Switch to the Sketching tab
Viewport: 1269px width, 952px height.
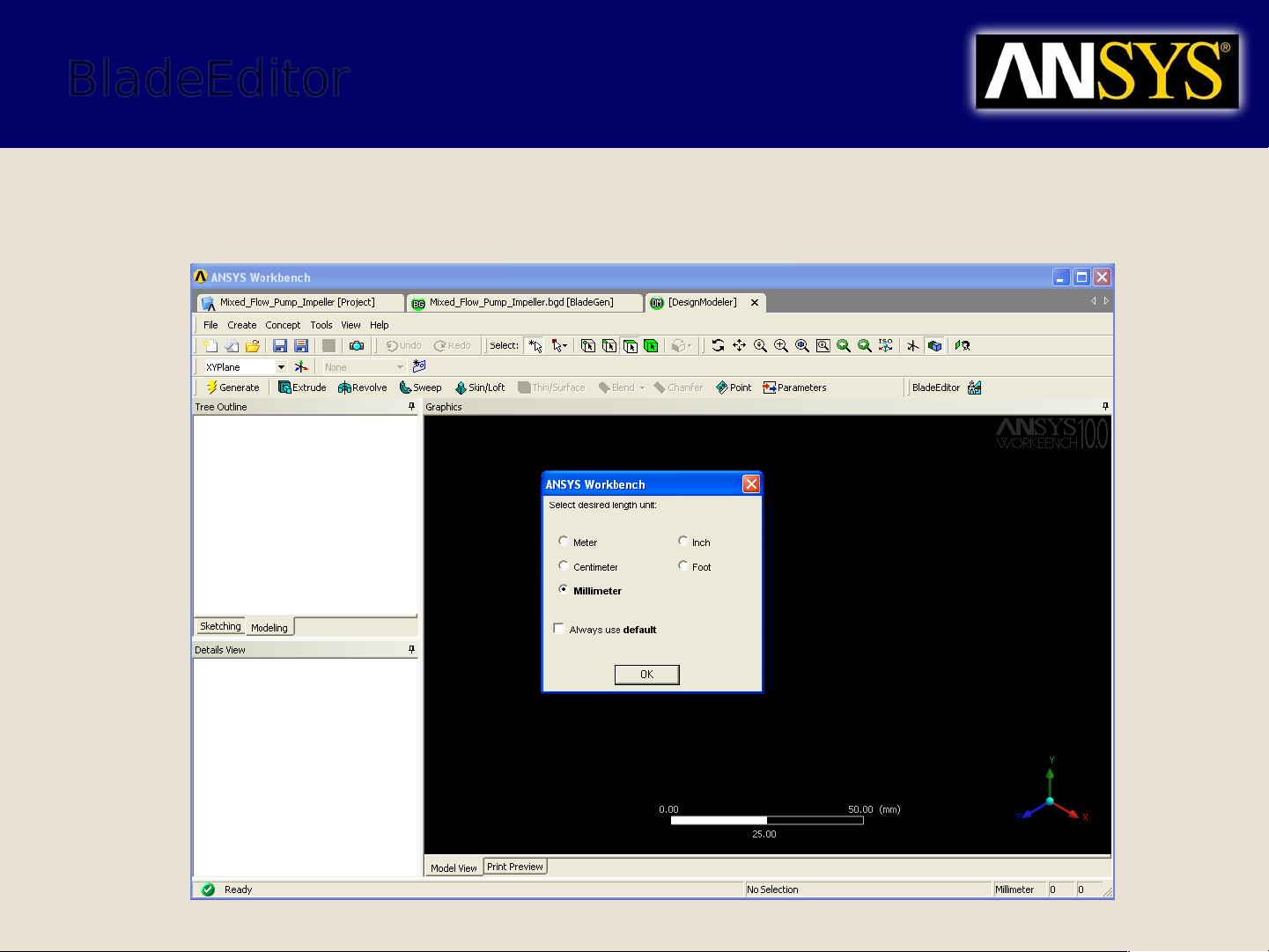pos(218,625)
